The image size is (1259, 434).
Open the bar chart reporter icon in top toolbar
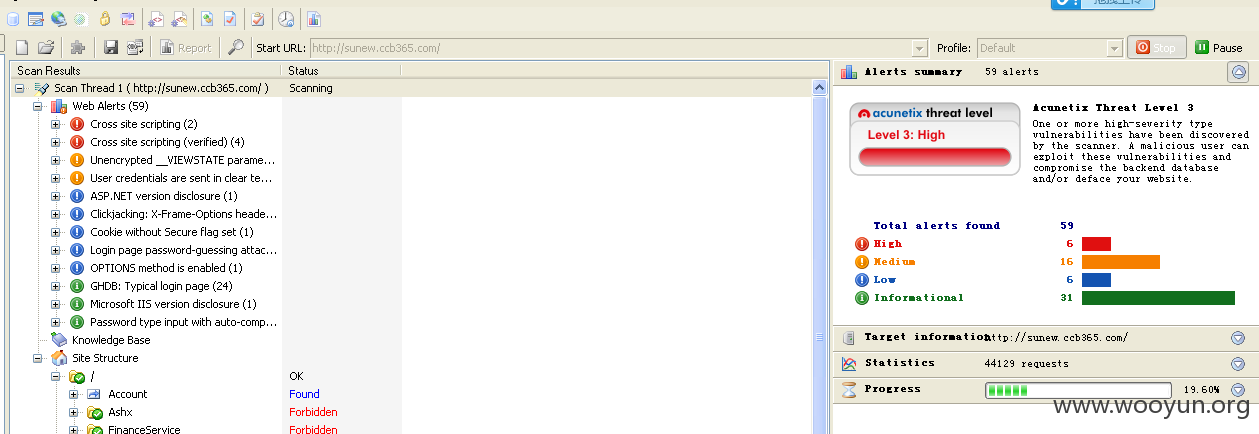tap(313, 18)
